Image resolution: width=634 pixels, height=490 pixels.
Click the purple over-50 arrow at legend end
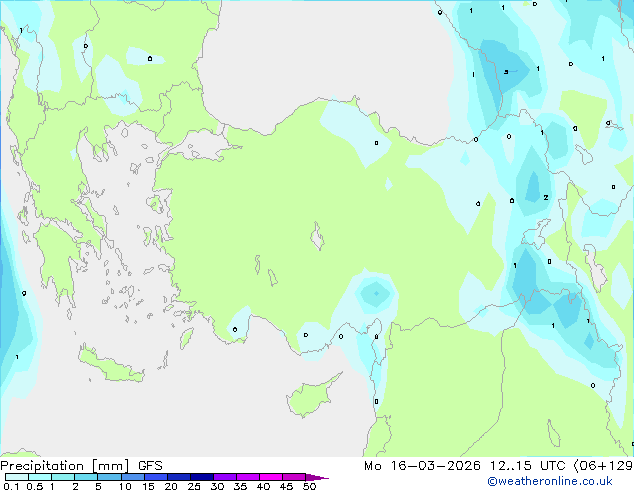(317, 477)
